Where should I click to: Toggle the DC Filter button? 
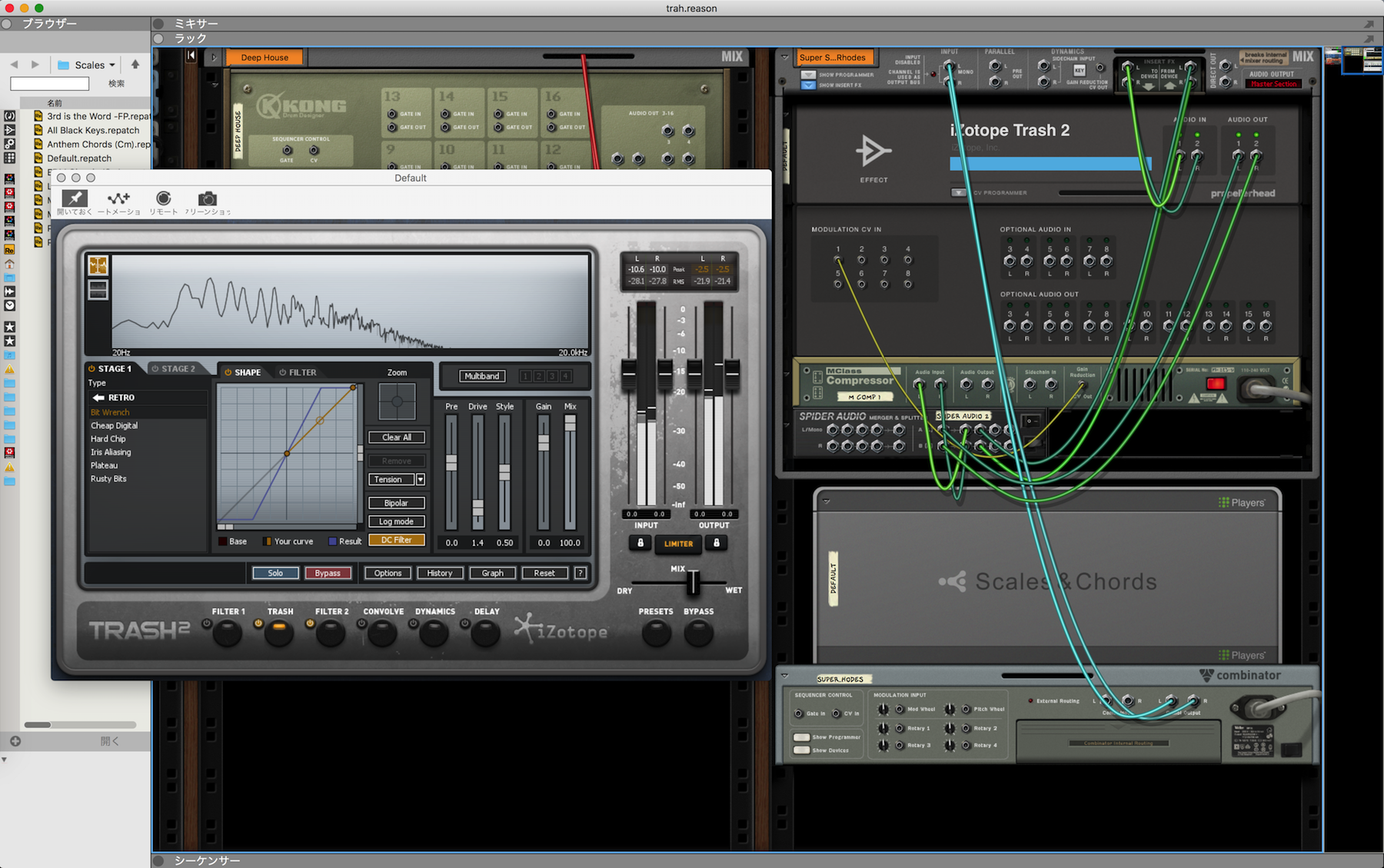(397, 540)
